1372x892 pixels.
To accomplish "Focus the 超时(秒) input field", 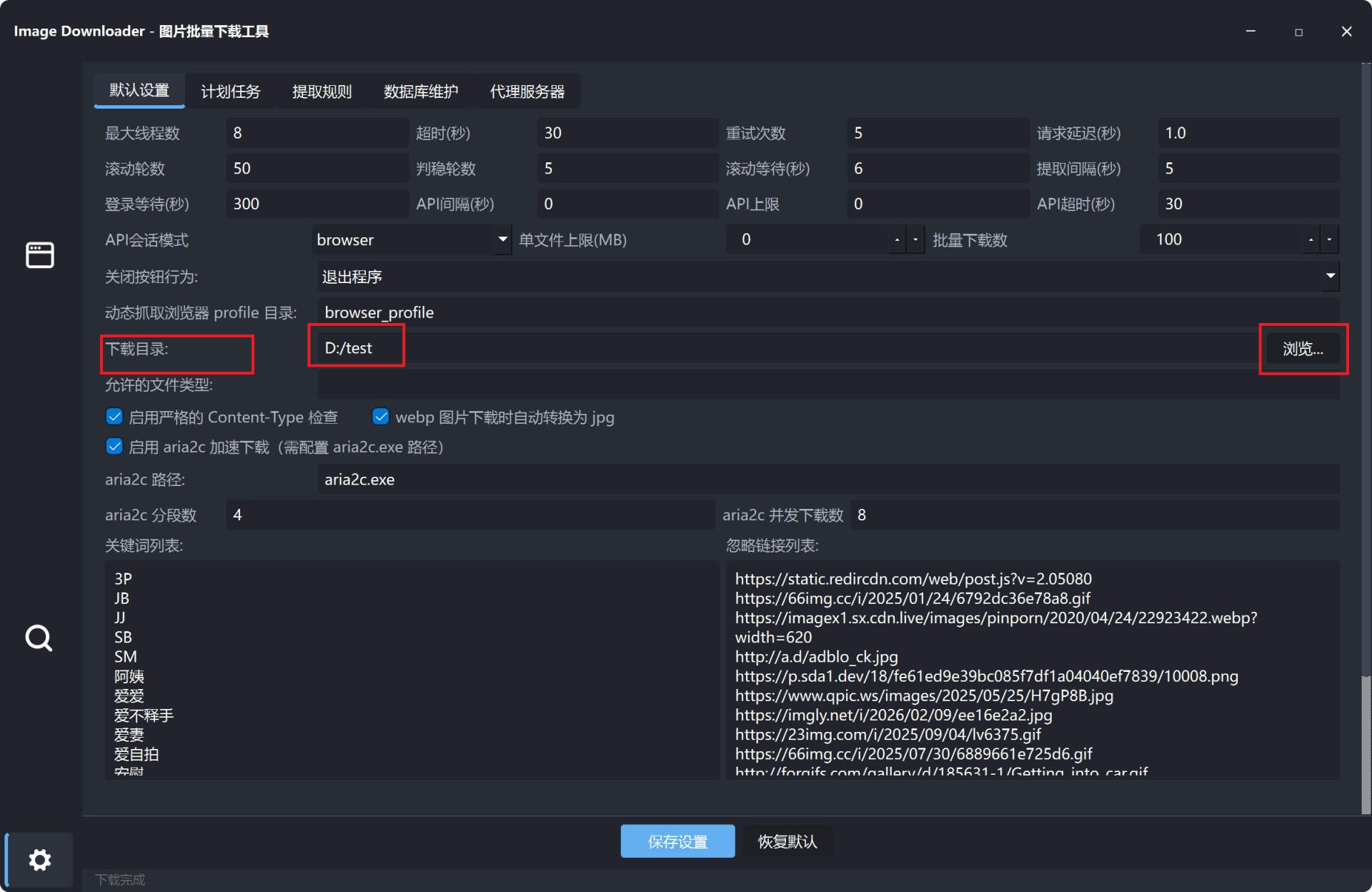I will (x=627, y=133).
